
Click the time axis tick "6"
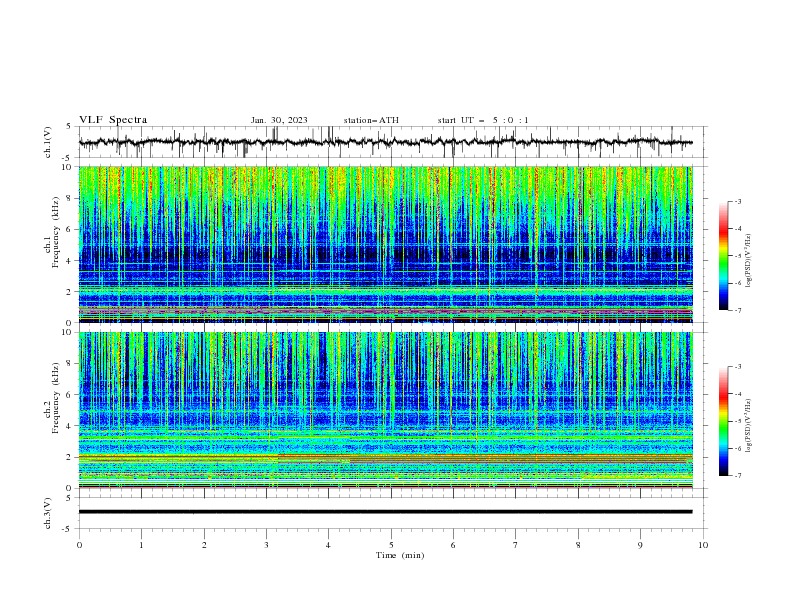pyautogui.click(x=453, y=545)
